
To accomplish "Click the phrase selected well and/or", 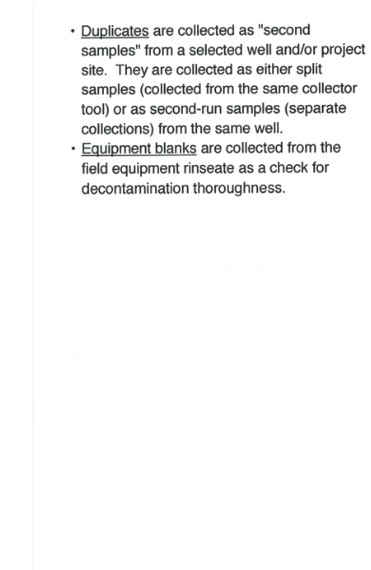I will 253,50.
